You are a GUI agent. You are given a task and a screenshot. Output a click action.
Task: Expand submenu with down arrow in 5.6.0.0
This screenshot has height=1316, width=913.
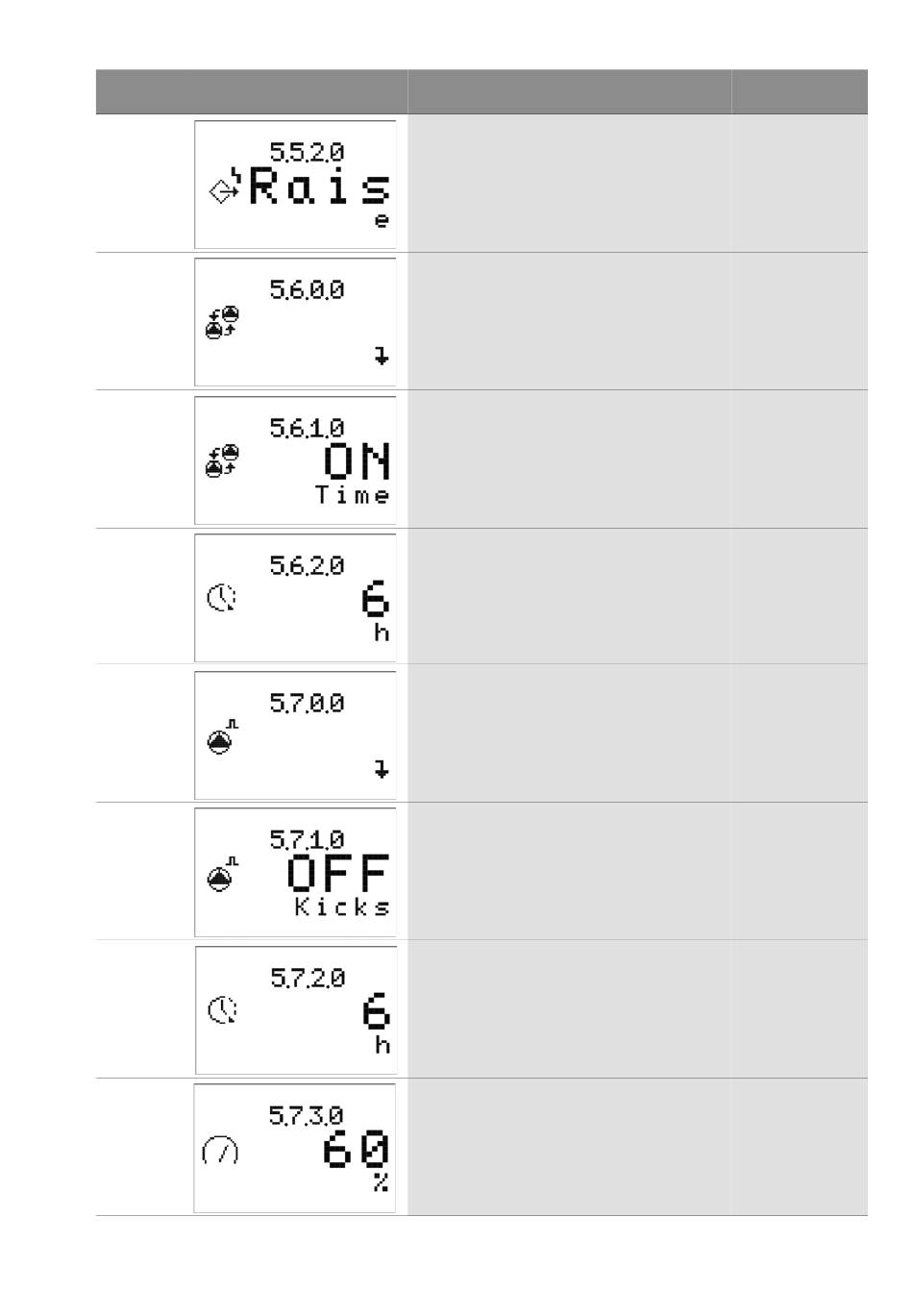pyautogui.click(x=382, y=357)
